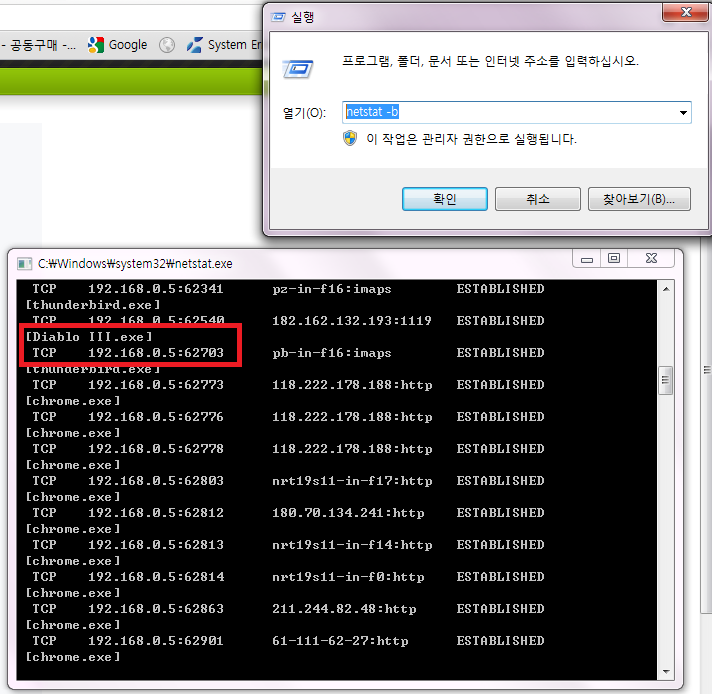This screenshot has width=712, height=694.
Task: Click the 열기 text field containing netstat -b
Action: tap(508, 112)
